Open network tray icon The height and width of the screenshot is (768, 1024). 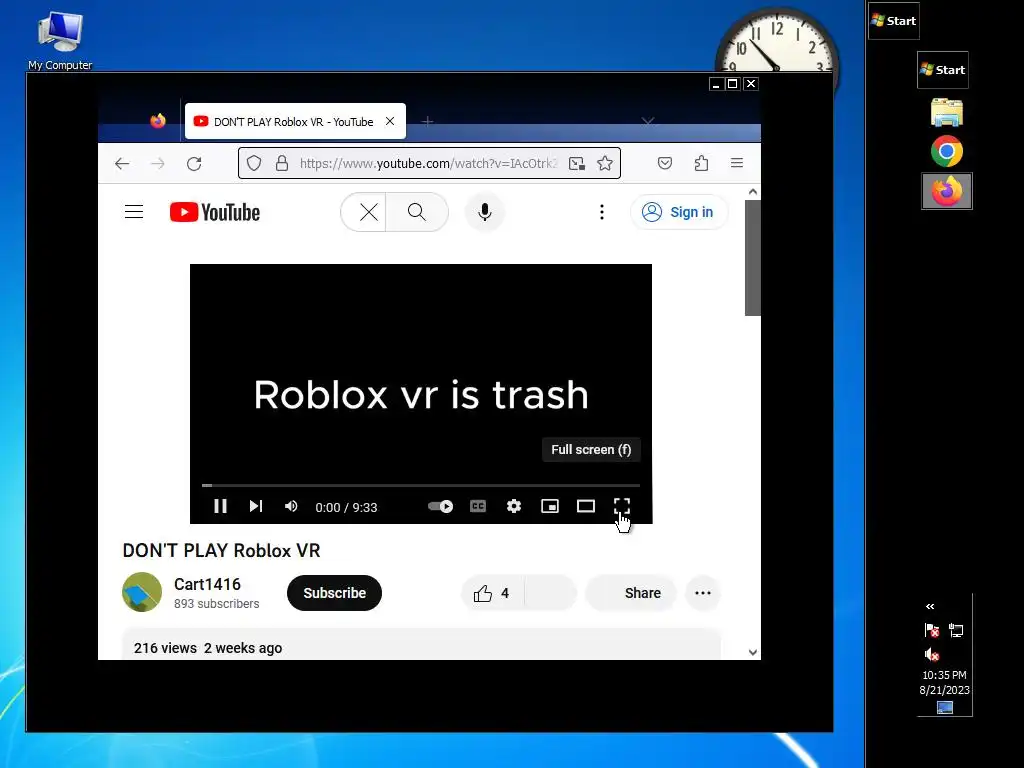[x=956, y=630]
